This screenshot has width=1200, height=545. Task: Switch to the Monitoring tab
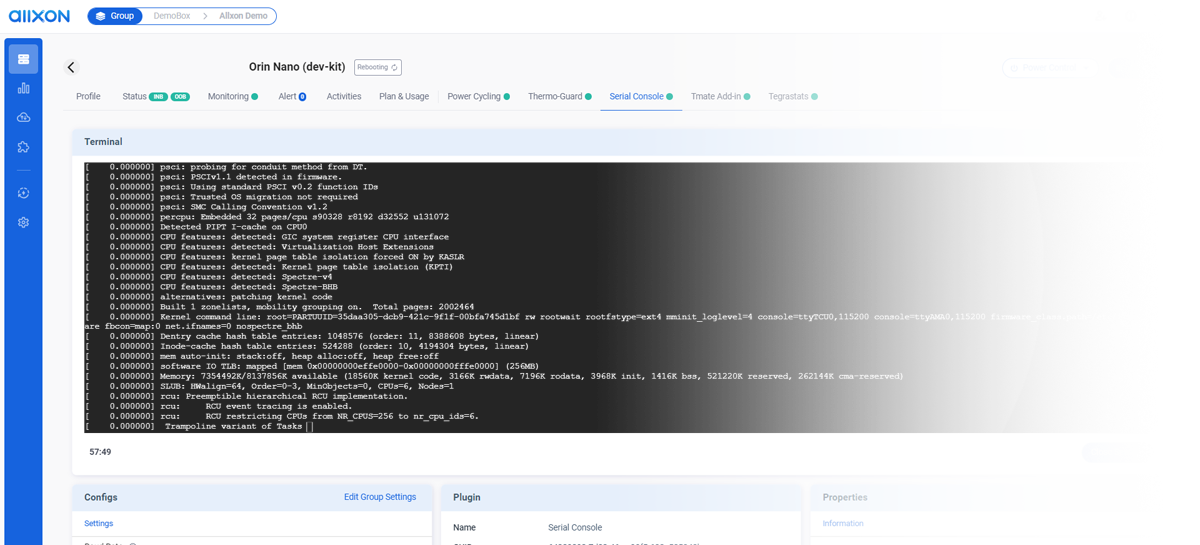click(228, 97)
